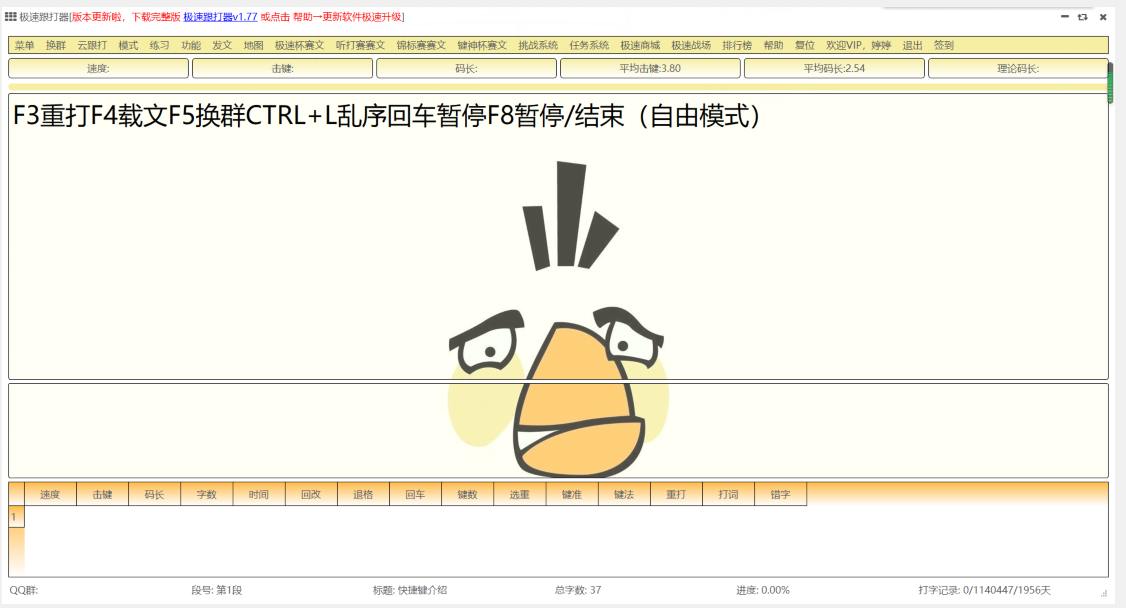Focus the typing input box below the text
The width and height of the screenshot is (1126, 608).
(558, 431)
